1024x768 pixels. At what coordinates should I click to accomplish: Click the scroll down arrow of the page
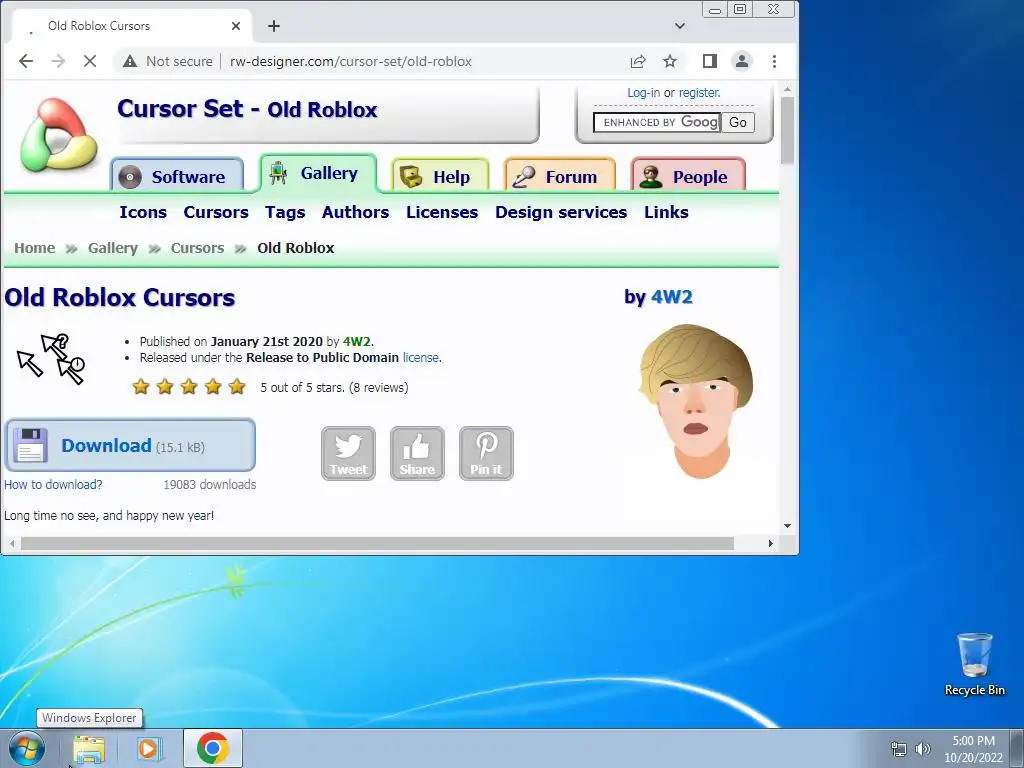tap(787, 526)
